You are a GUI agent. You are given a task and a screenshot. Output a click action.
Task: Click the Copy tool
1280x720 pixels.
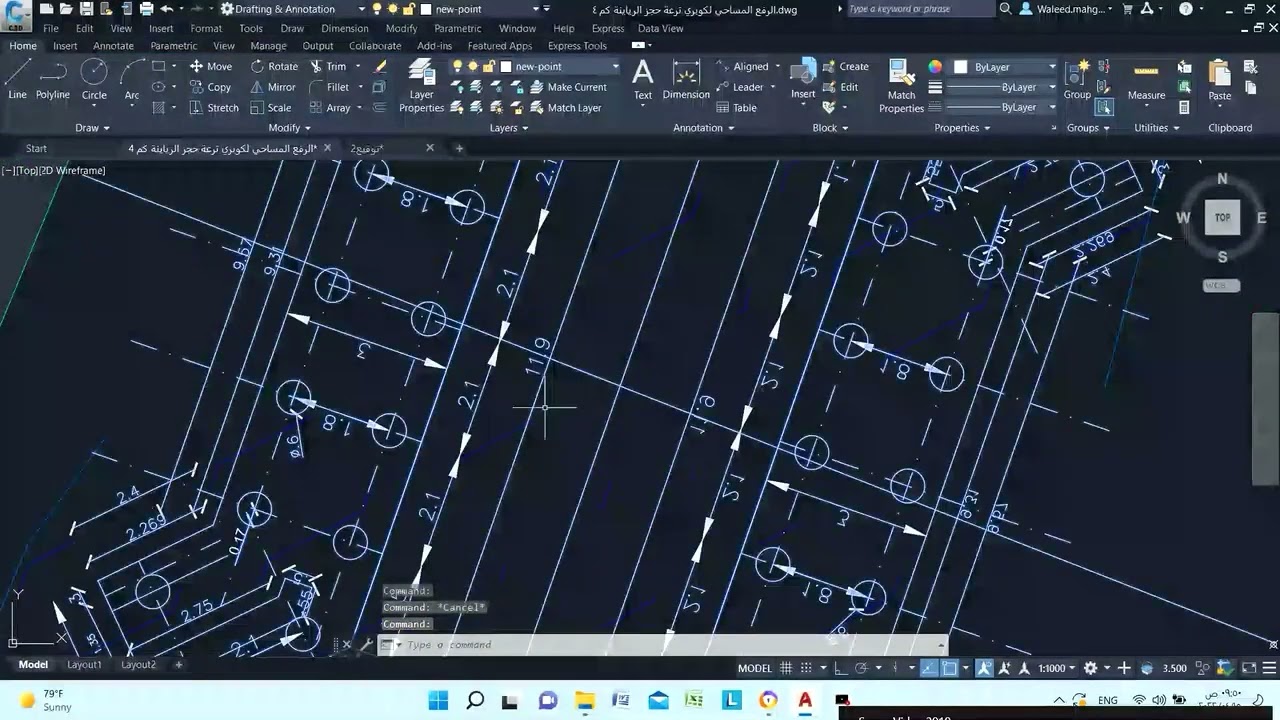pos(211,87)
